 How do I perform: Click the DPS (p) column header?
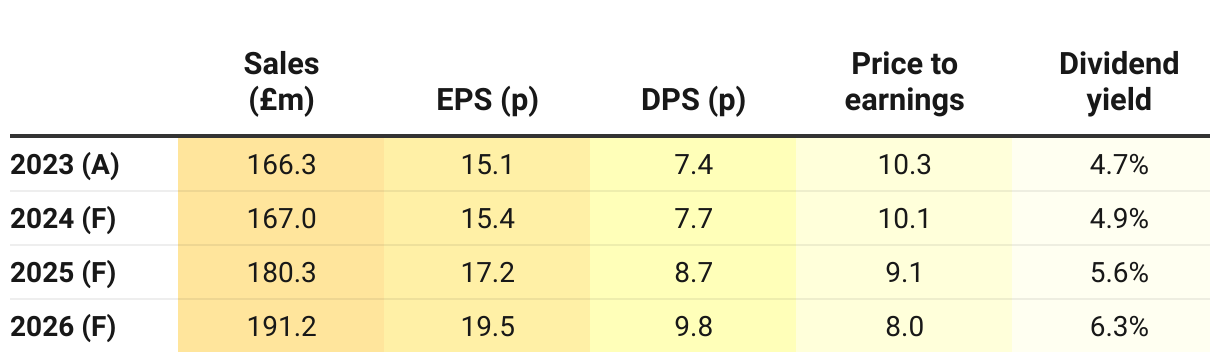(x=694, y=100)
